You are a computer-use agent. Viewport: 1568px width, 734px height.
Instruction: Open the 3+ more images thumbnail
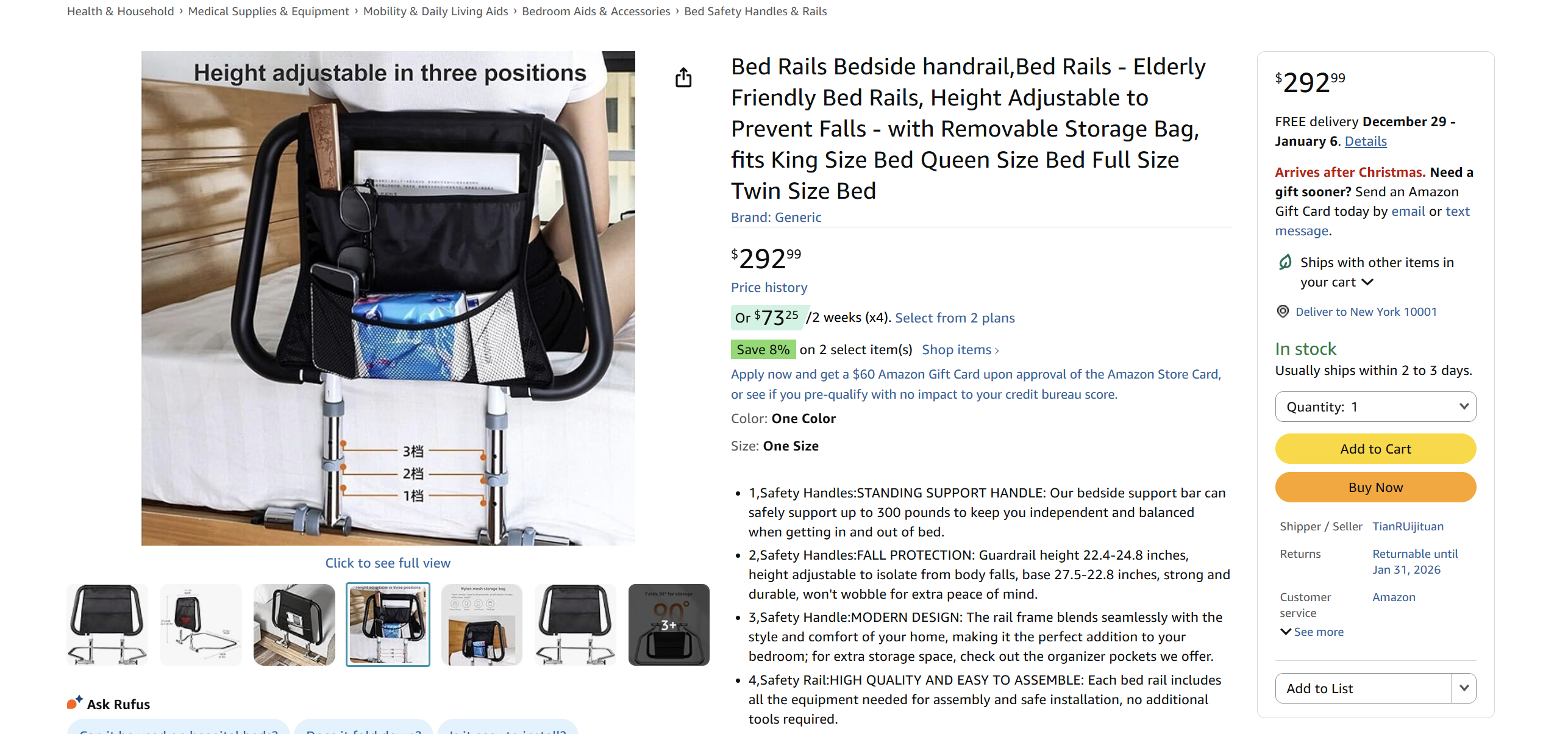[668, 624]
